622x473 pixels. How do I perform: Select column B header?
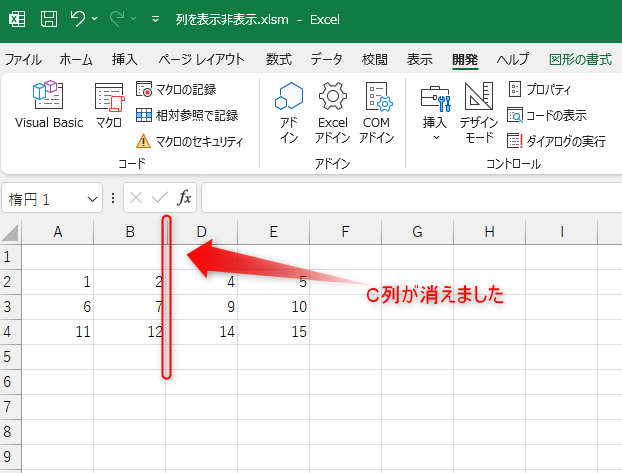(x=130, y=232)
